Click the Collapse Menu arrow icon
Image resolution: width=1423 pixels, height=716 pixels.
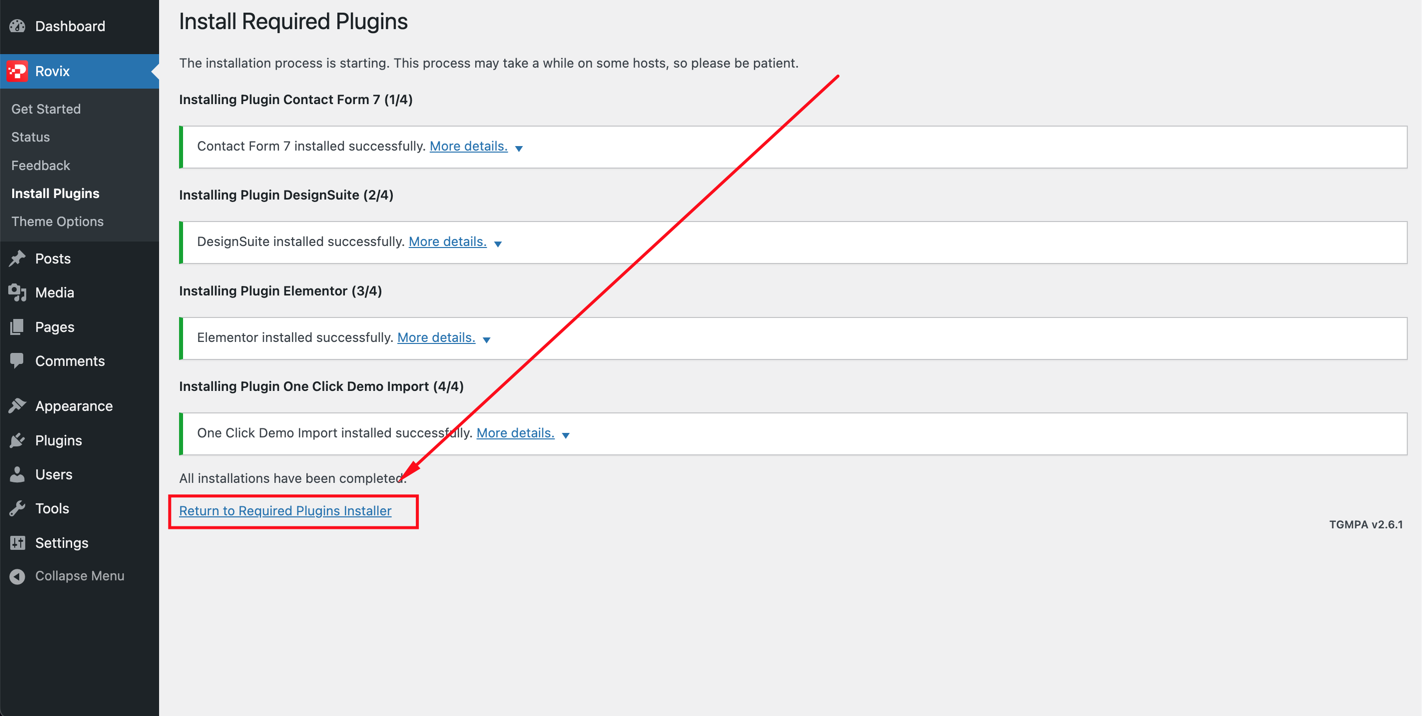17,576
